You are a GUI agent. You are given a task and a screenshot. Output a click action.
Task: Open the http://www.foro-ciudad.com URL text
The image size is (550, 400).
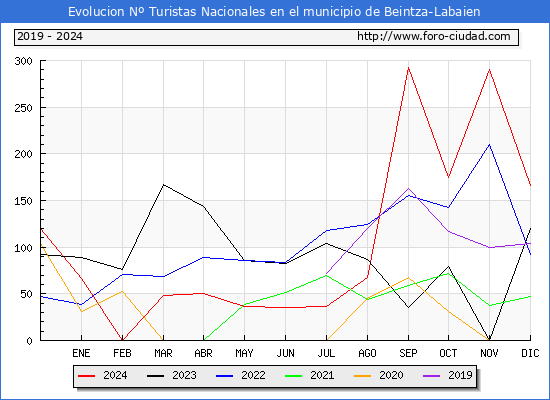tap(434, 36)
